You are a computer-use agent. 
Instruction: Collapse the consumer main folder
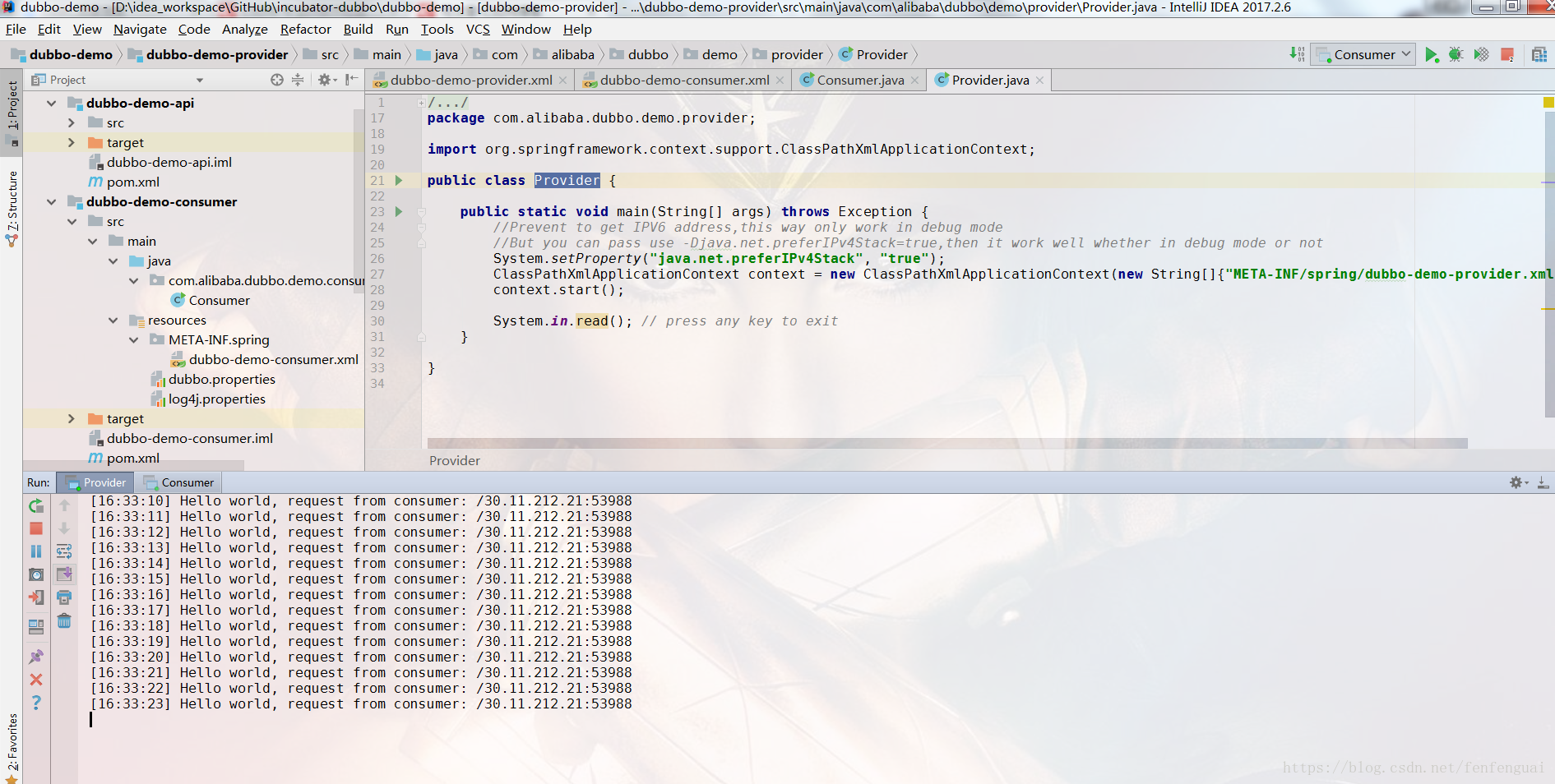point(92,241)
